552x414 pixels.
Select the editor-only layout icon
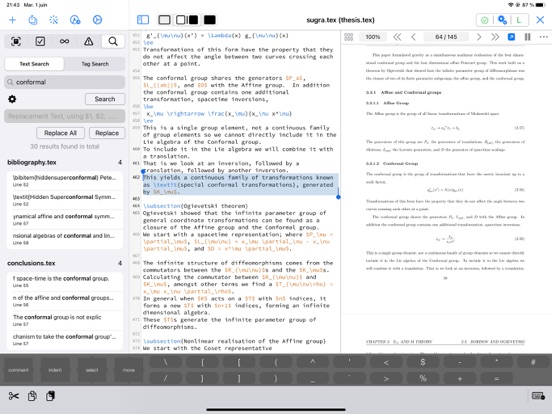click(164, 20)
